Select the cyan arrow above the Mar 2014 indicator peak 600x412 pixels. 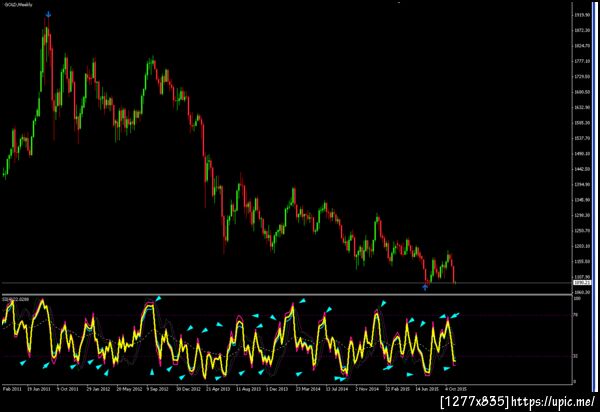point(302,301)
